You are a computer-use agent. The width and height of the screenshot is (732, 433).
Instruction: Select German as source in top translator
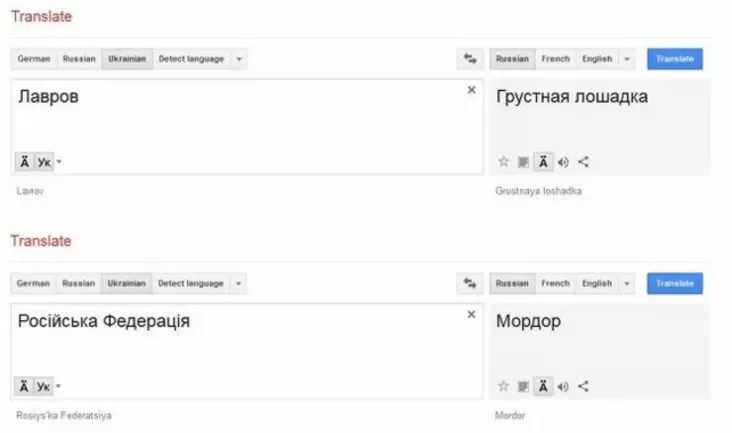(33, 59)
